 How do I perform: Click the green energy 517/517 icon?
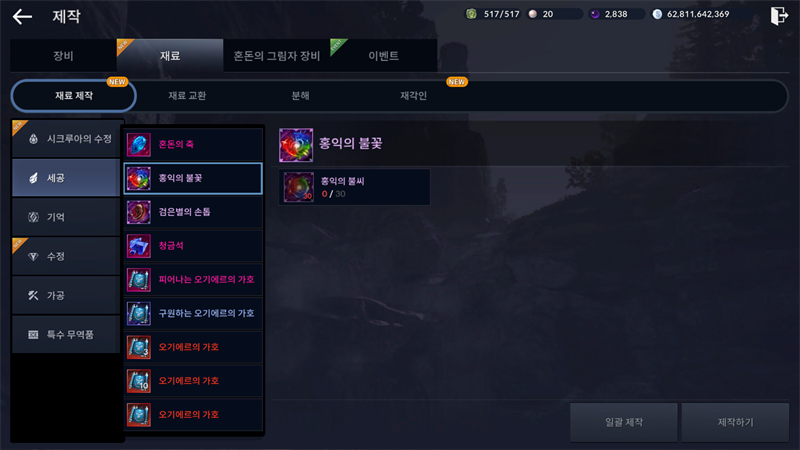coord(471,14)
